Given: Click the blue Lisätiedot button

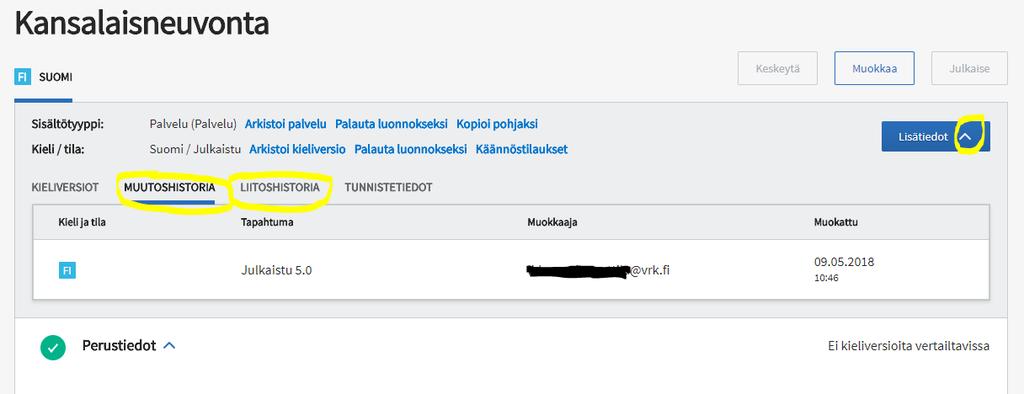Looking at the screenshot, I should [935, 137].
